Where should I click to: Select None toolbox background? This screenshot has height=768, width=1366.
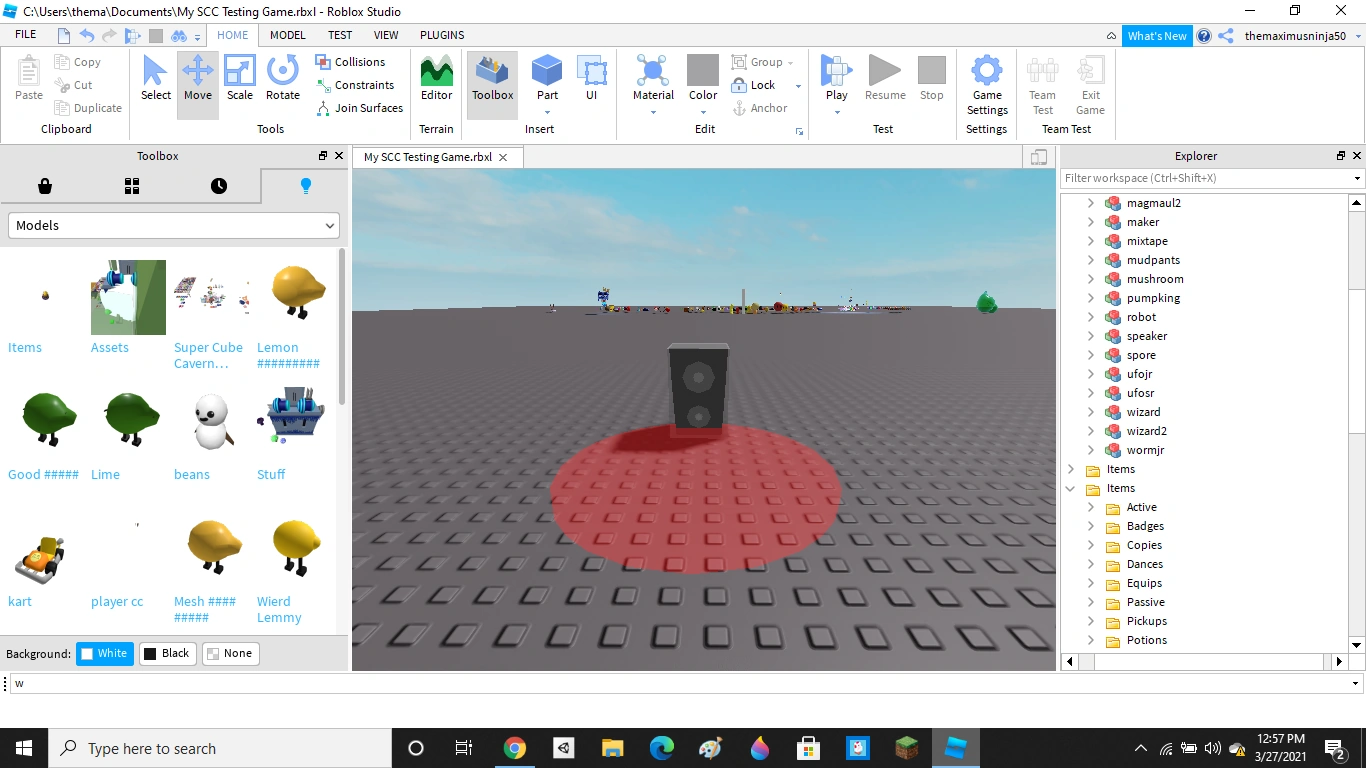click(x=230, y=654)
